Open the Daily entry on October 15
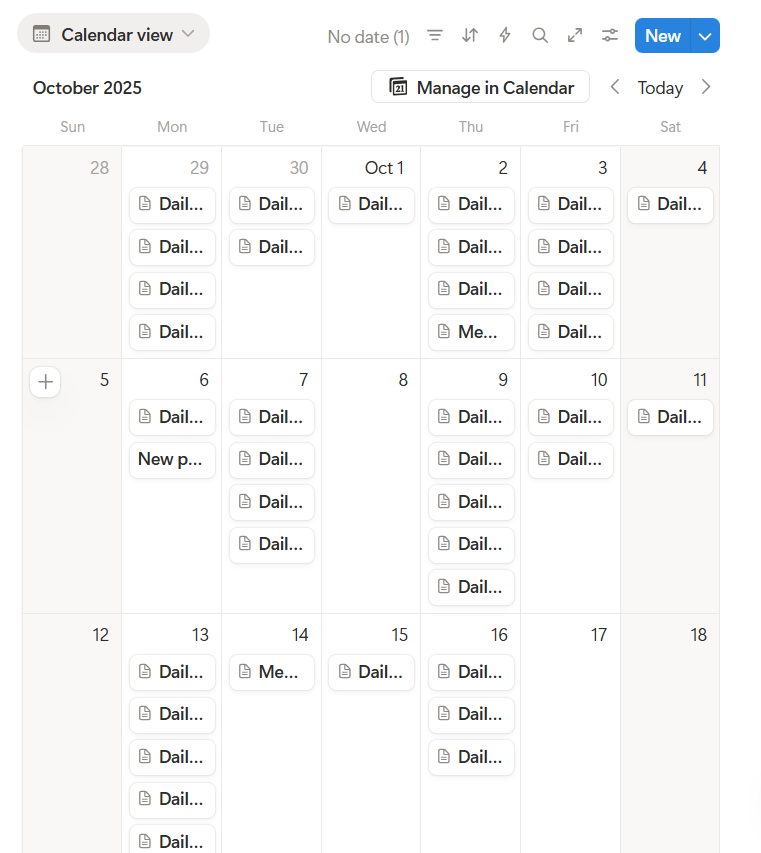 (371, 672)
